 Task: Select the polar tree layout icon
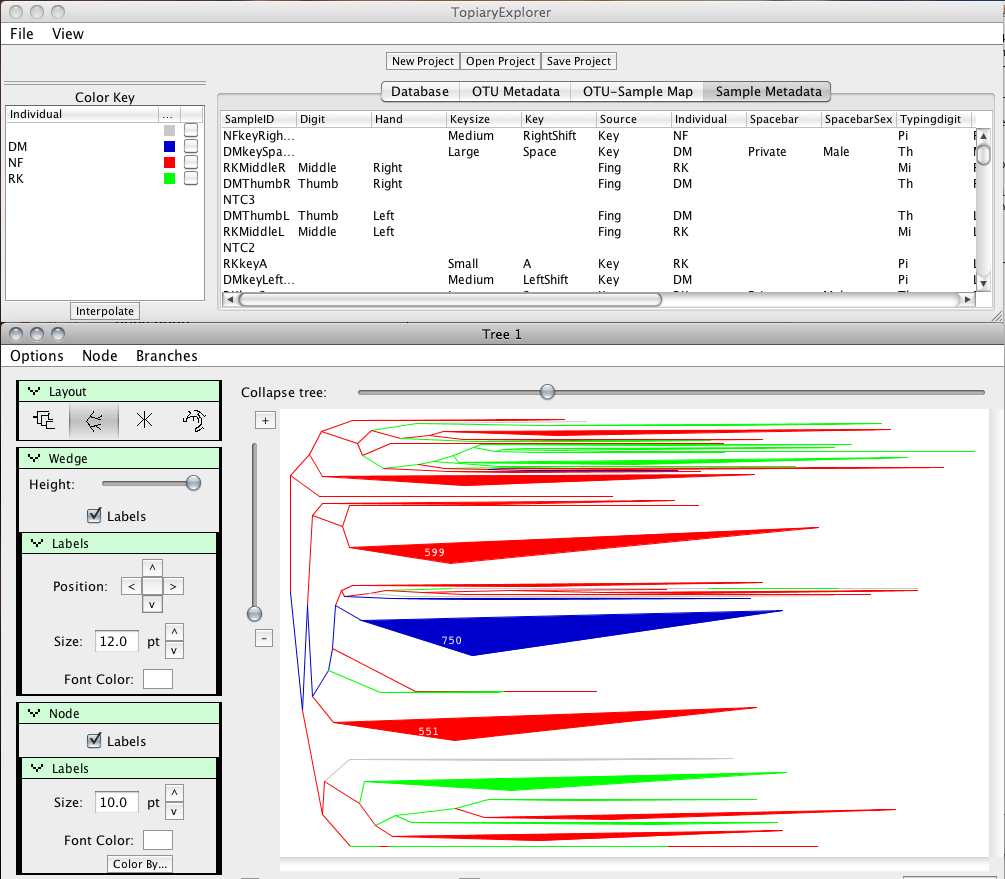(194, 421)
